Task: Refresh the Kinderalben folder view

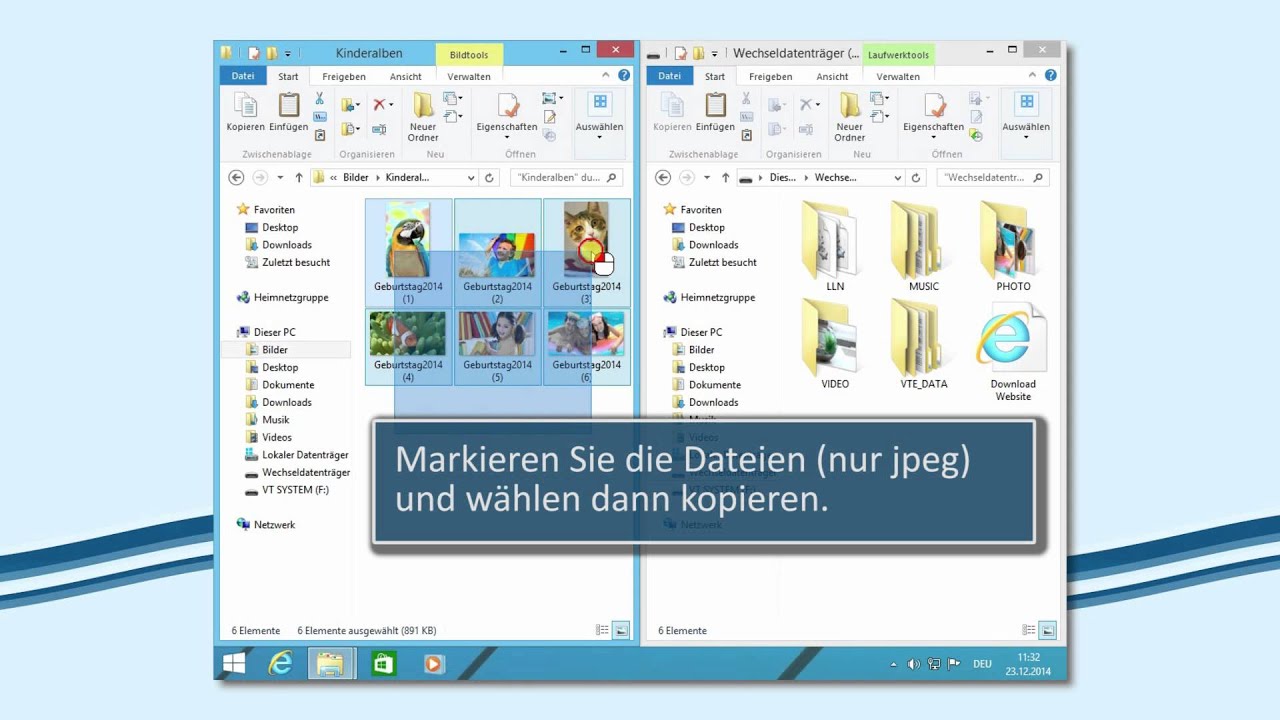Action: (x=489, y=177)
